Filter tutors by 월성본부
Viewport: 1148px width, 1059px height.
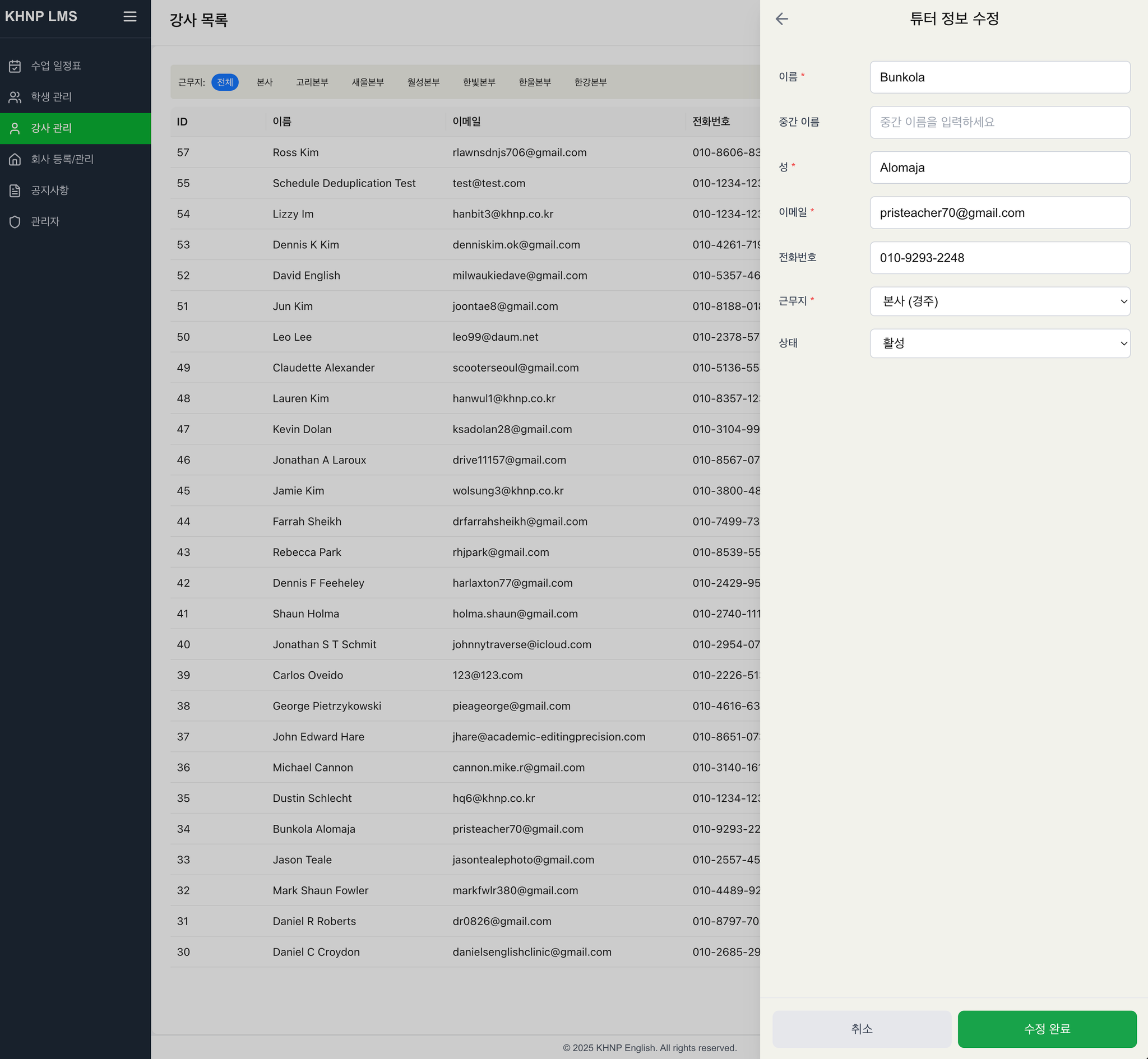tap(423, 82)
